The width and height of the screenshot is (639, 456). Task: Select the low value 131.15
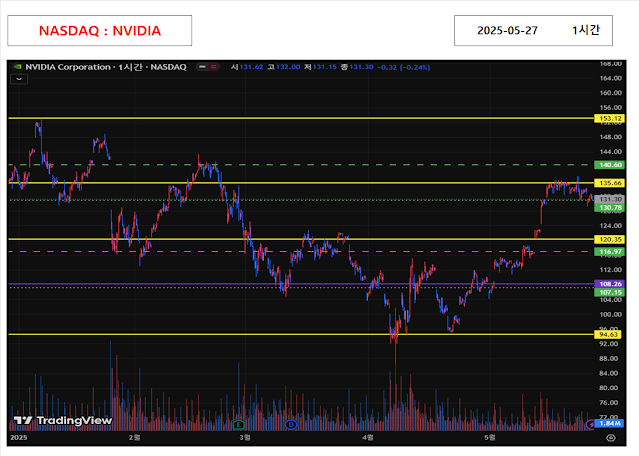(324, 67)
